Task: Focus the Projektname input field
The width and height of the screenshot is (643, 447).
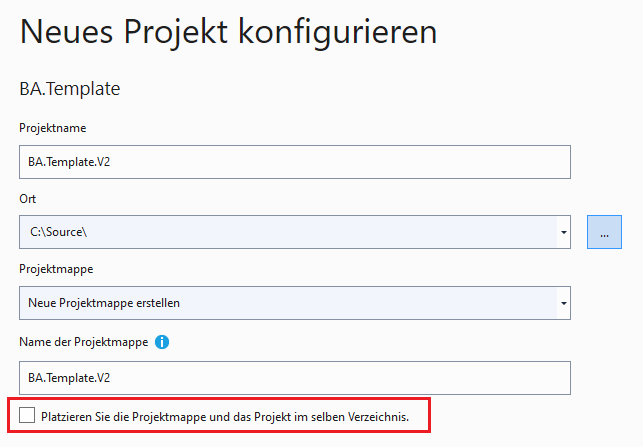Action: pyautogui.click(x=294, y=162)
